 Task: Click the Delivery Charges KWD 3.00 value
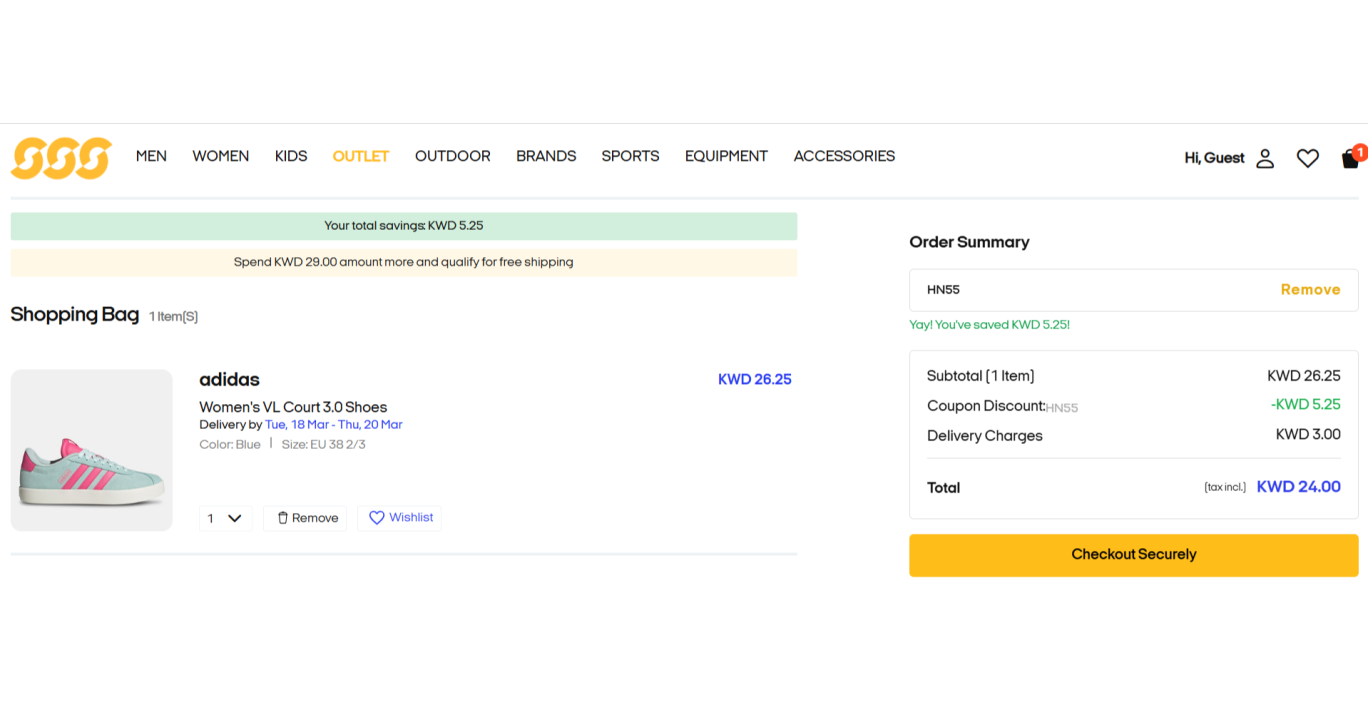click(x=1308, y=435)
